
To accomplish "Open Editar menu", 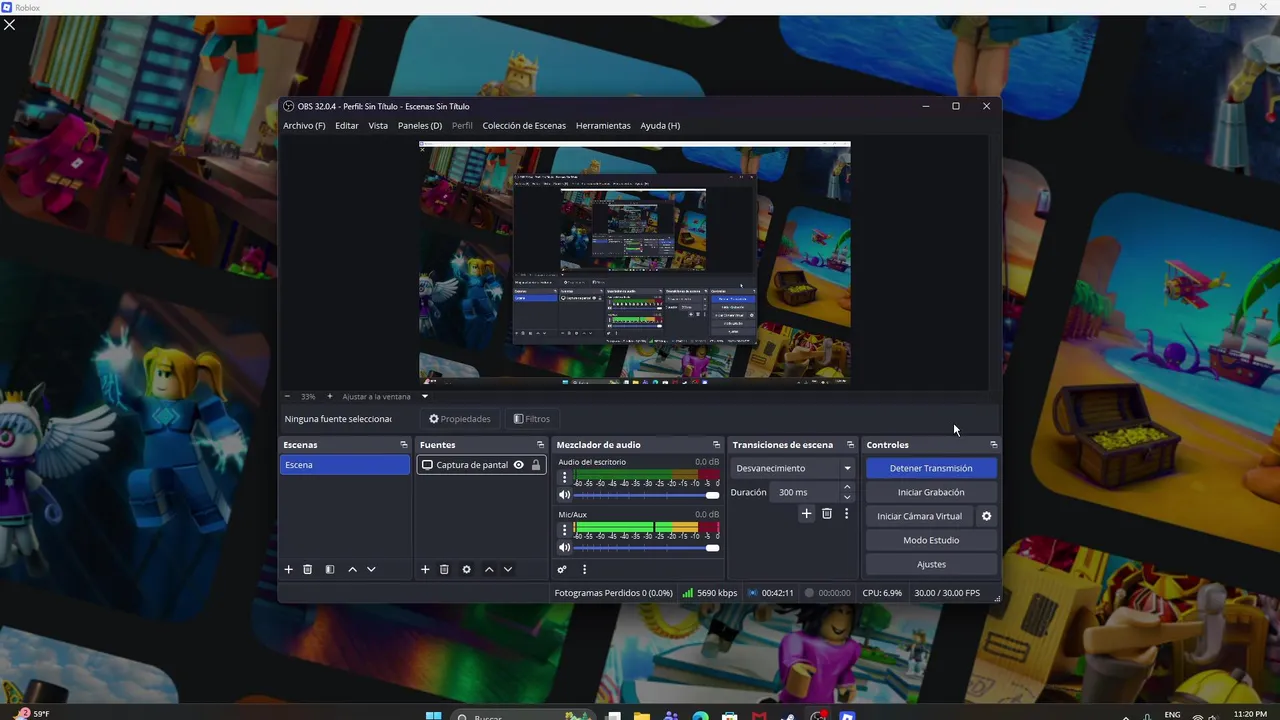I will tap(347, 126).
